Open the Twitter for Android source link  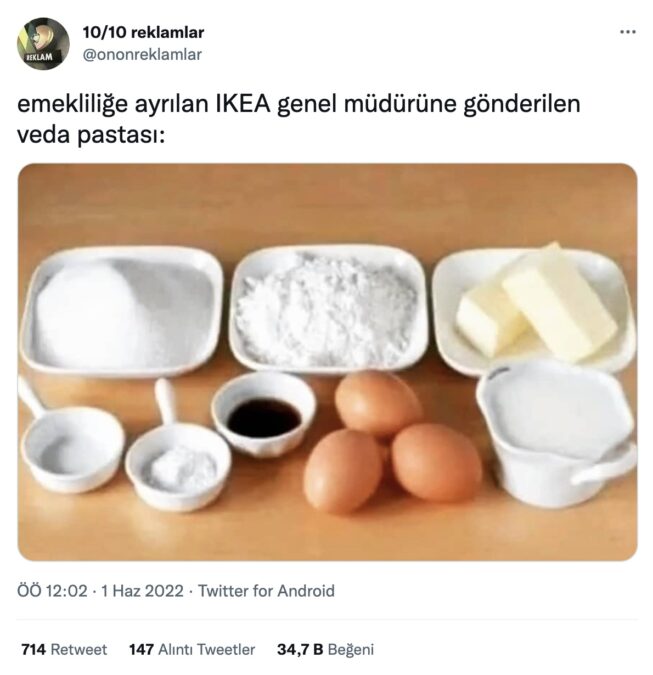click(x=266, y=591)
